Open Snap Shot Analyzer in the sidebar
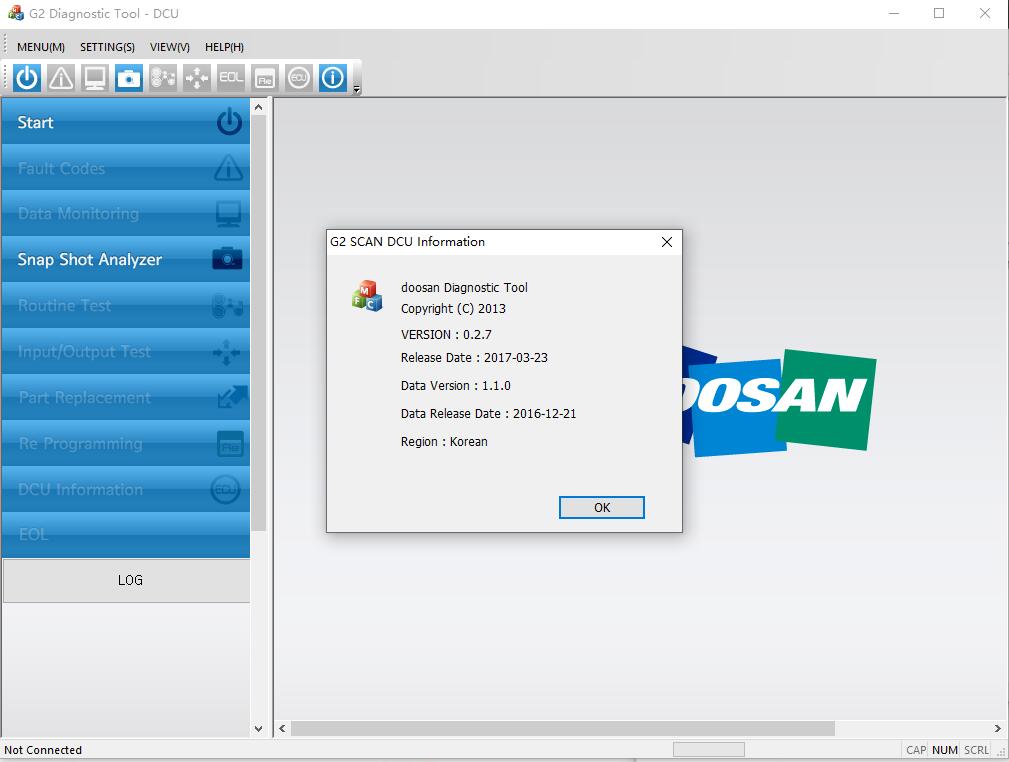Viewport: 1009px width, 762px height. point(125,259)
